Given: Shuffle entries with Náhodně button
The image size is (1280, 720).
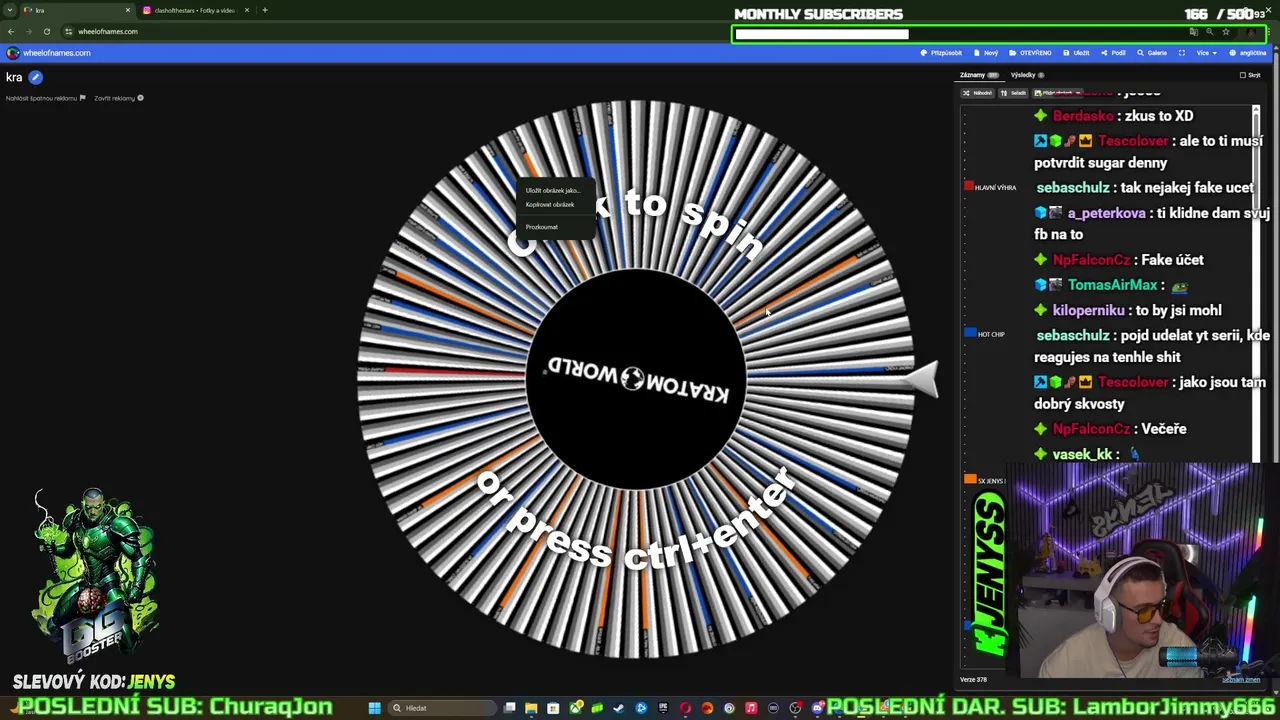Looking at the screenshot, I should pos(977,93).
